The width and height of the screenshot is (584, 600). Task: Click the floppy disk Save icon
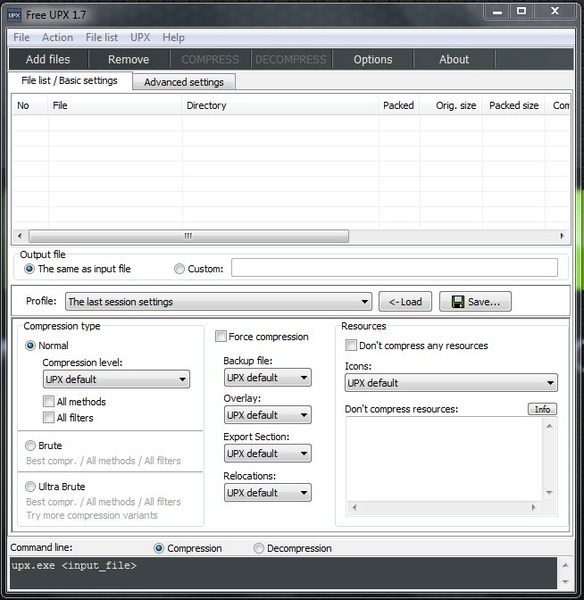pyautogui.click(x=458, y=302)
